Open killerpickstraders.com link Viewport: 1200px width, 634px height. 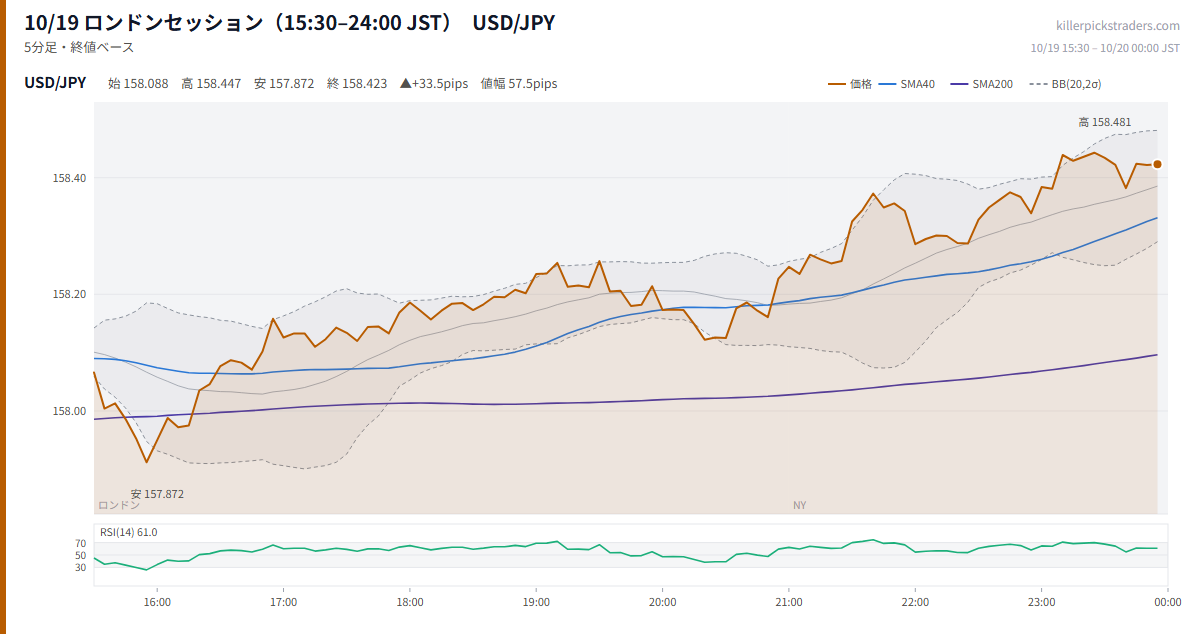click(x=1118, y=26)
